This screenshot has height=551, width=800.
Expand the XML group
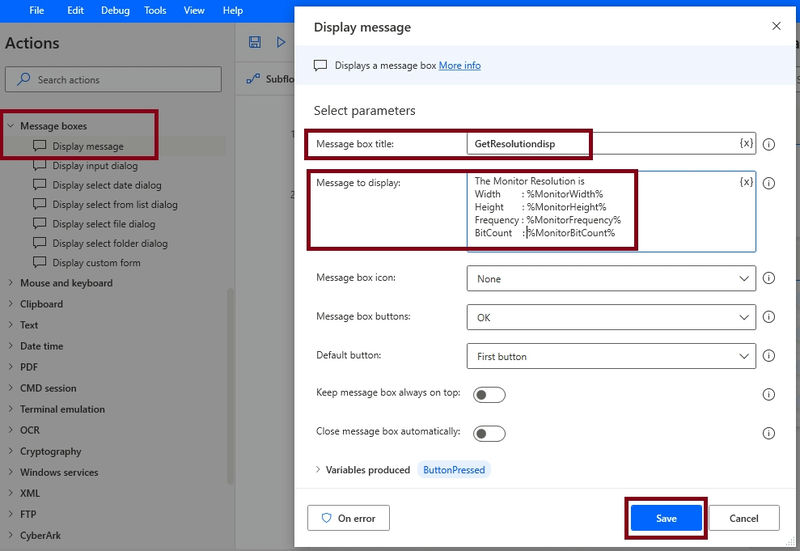click(x=11, y=493)
